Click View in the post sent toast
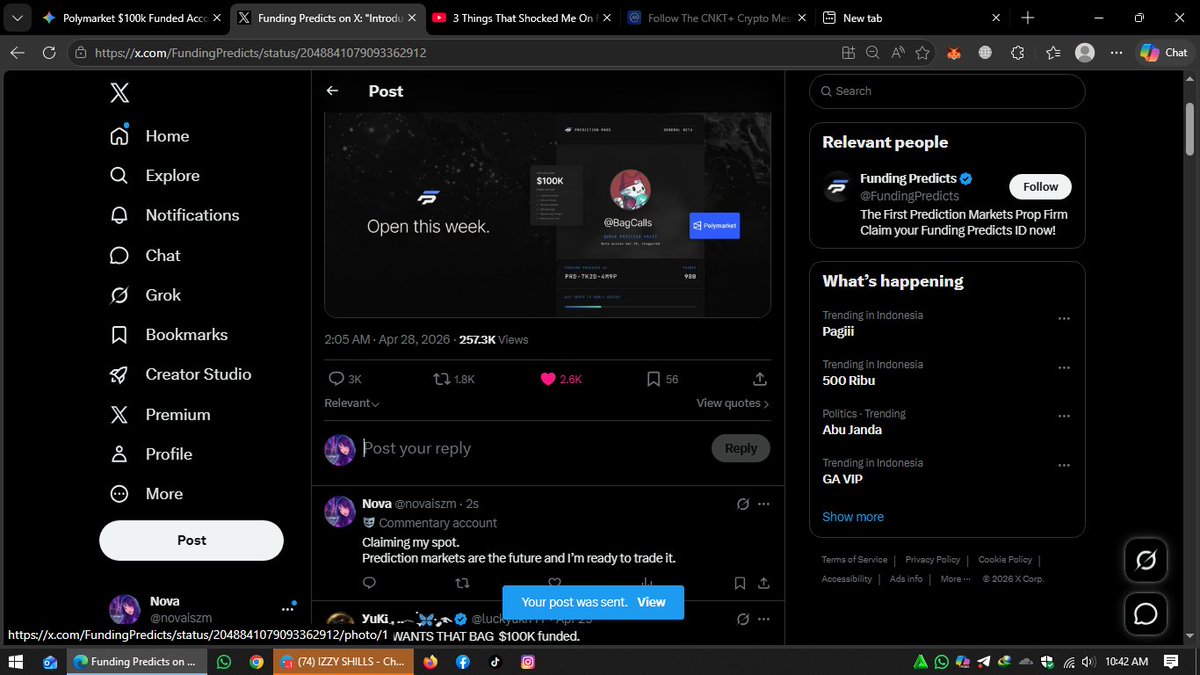This screenshot has height=675, width=1200. point(651,602)
